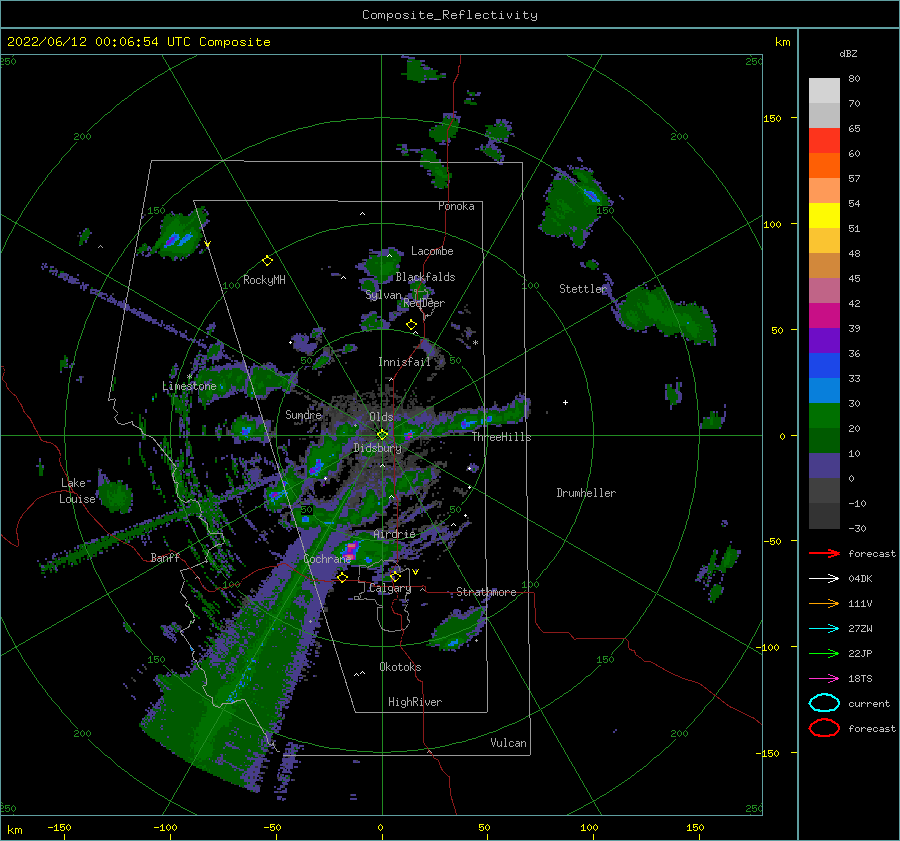Select the Innisfail map label

tap(404, 362)
